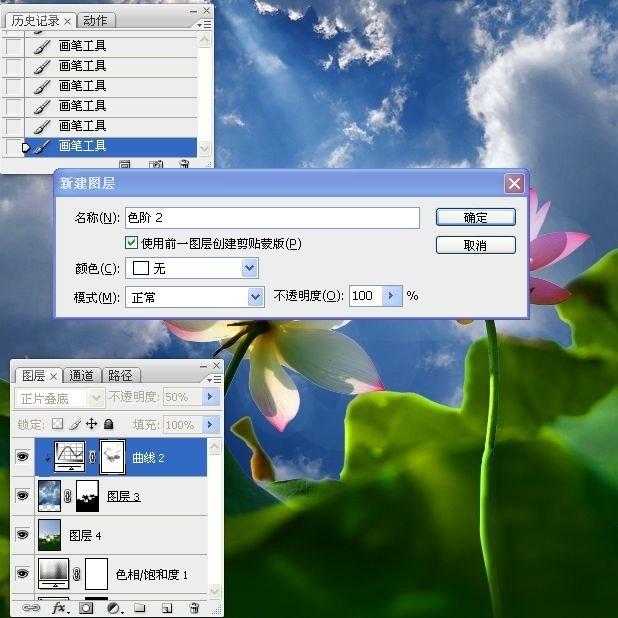Minimize the Layers panel

pos(203,366)
